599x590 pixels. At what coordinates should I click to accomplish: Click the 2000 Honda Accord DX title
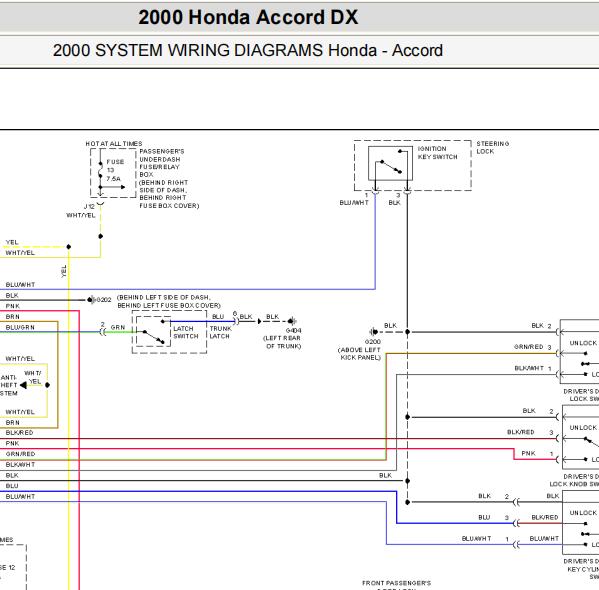coord(248,17)
